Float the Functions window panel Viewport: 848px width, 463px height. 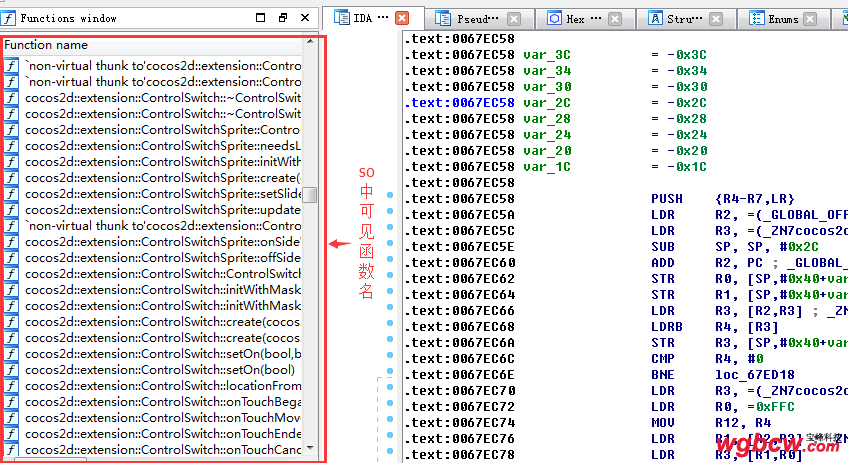282,18
